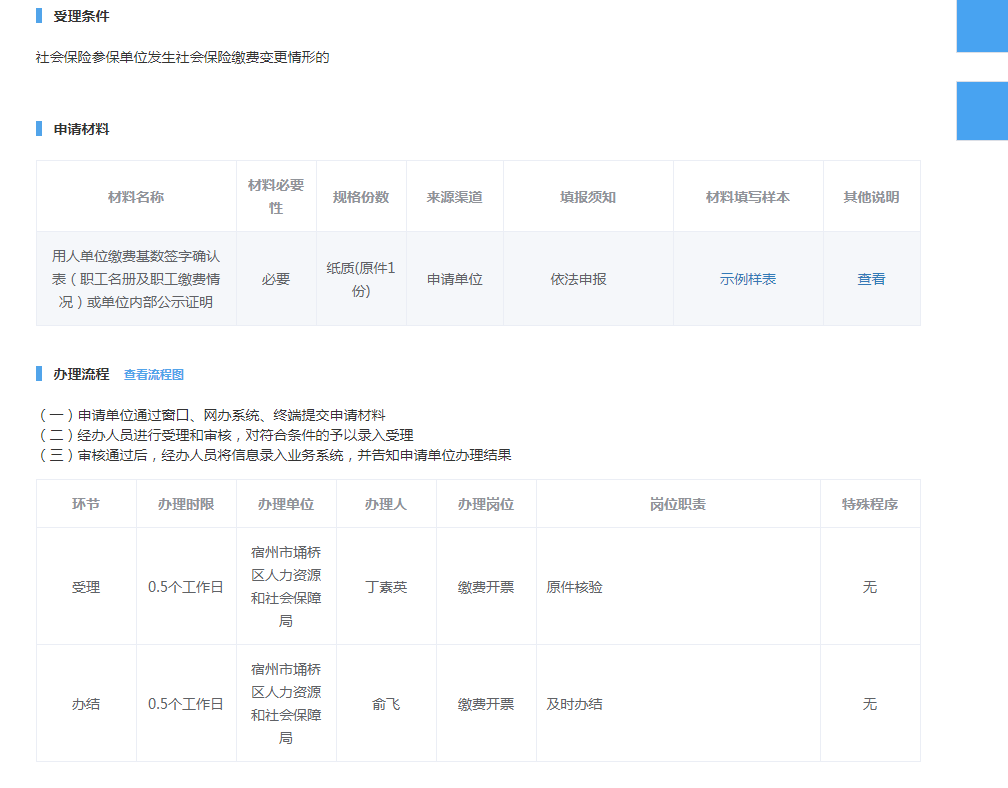This screenshot has width=1008, height=788.
Task: Select the handler name 俞飞
Action: 386,704
